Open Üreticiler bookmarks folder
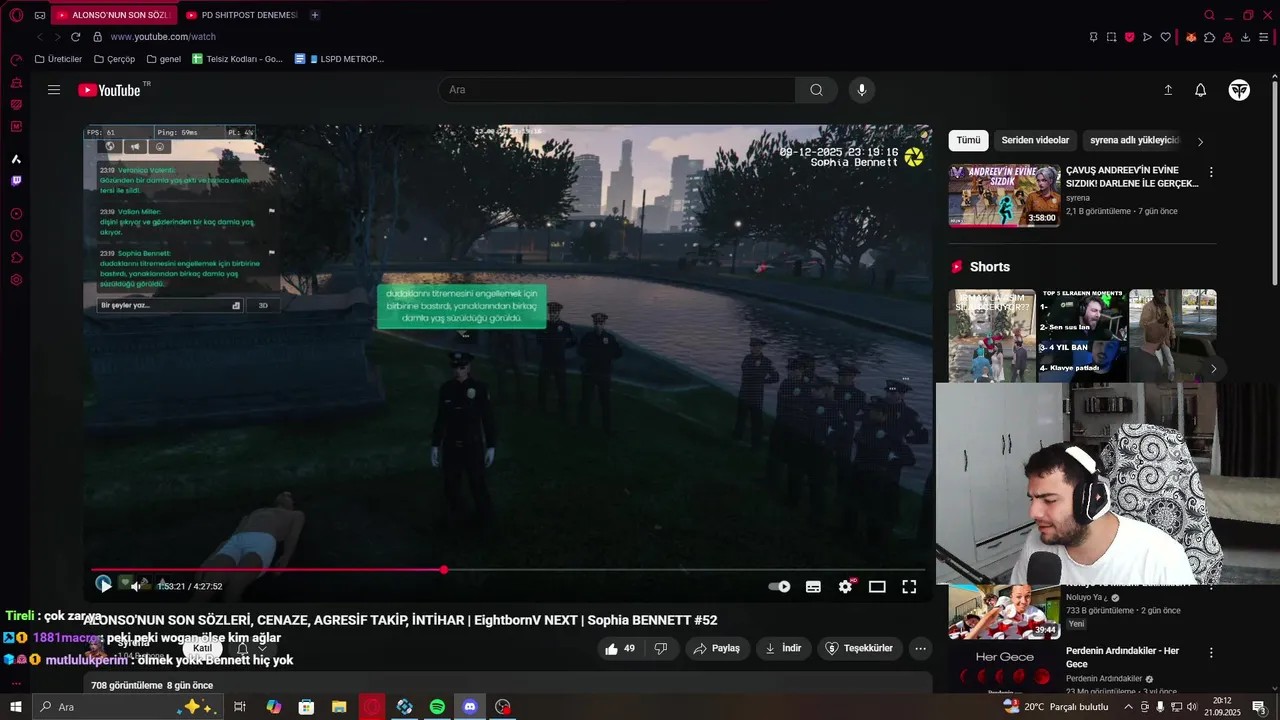The width and height of the screenshot is (1280, 720). click(58, 59)
